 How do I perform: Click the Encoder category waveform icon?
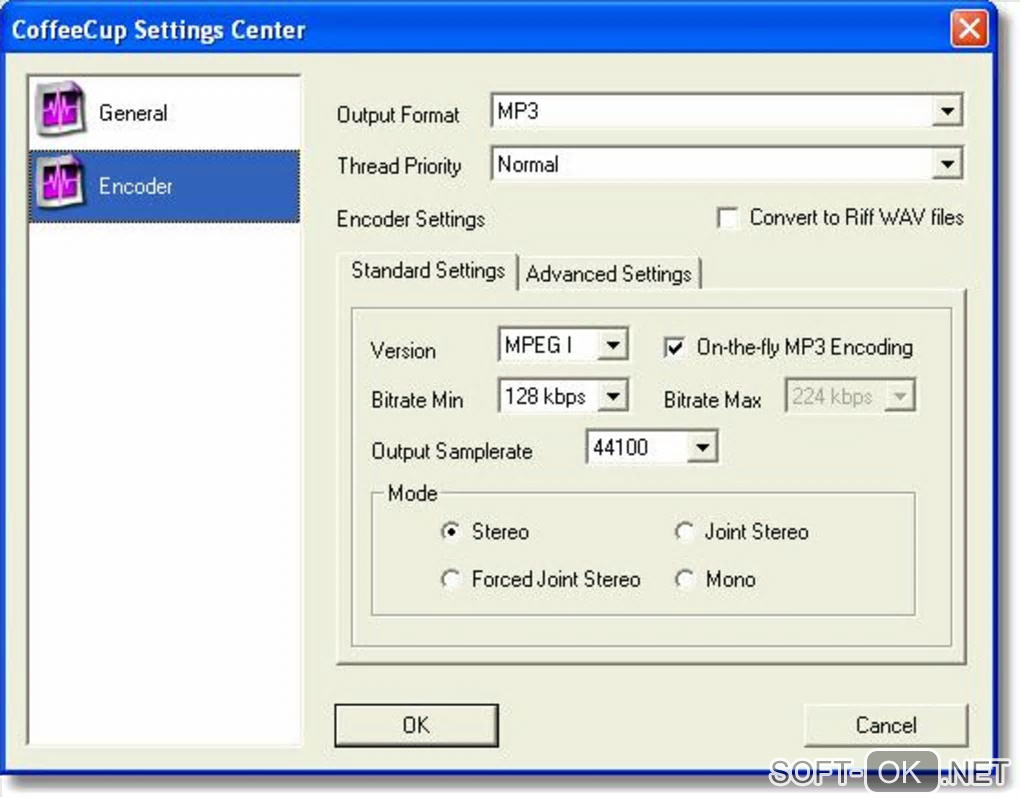point(60,182)
